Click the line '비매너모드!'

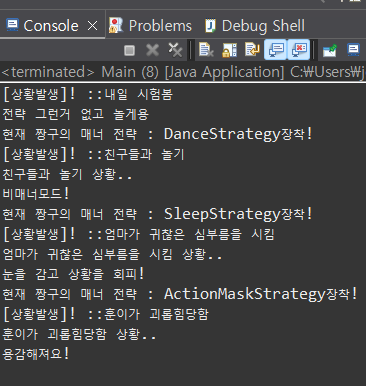coord(36,194)
